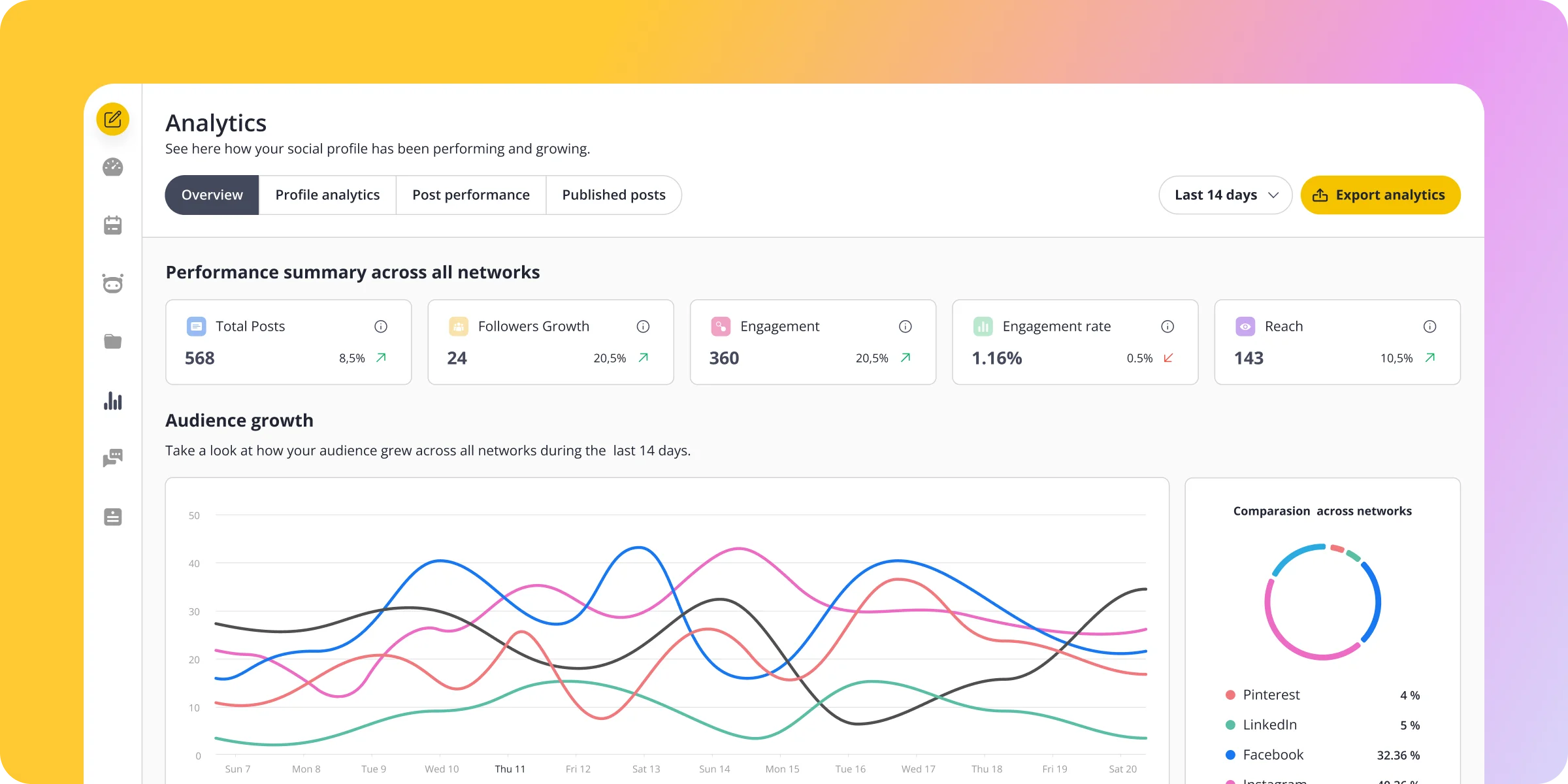Click the red down arrow on Engagement rate
The height and width of the screenshot is (784, 1568).
(1168, 358)
